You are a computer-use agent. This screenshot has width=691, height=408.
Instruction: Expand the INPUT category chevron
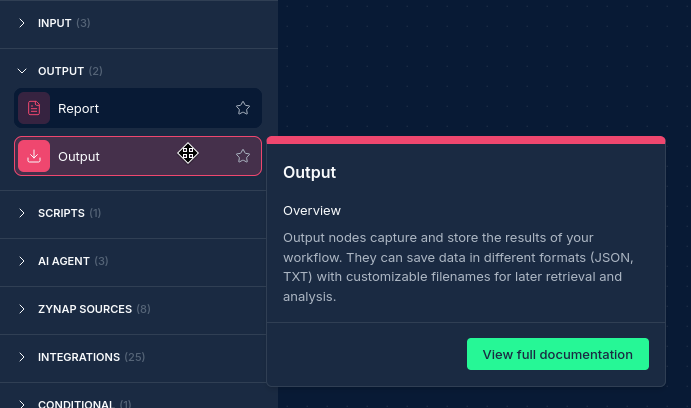click(x=22, y=23)
